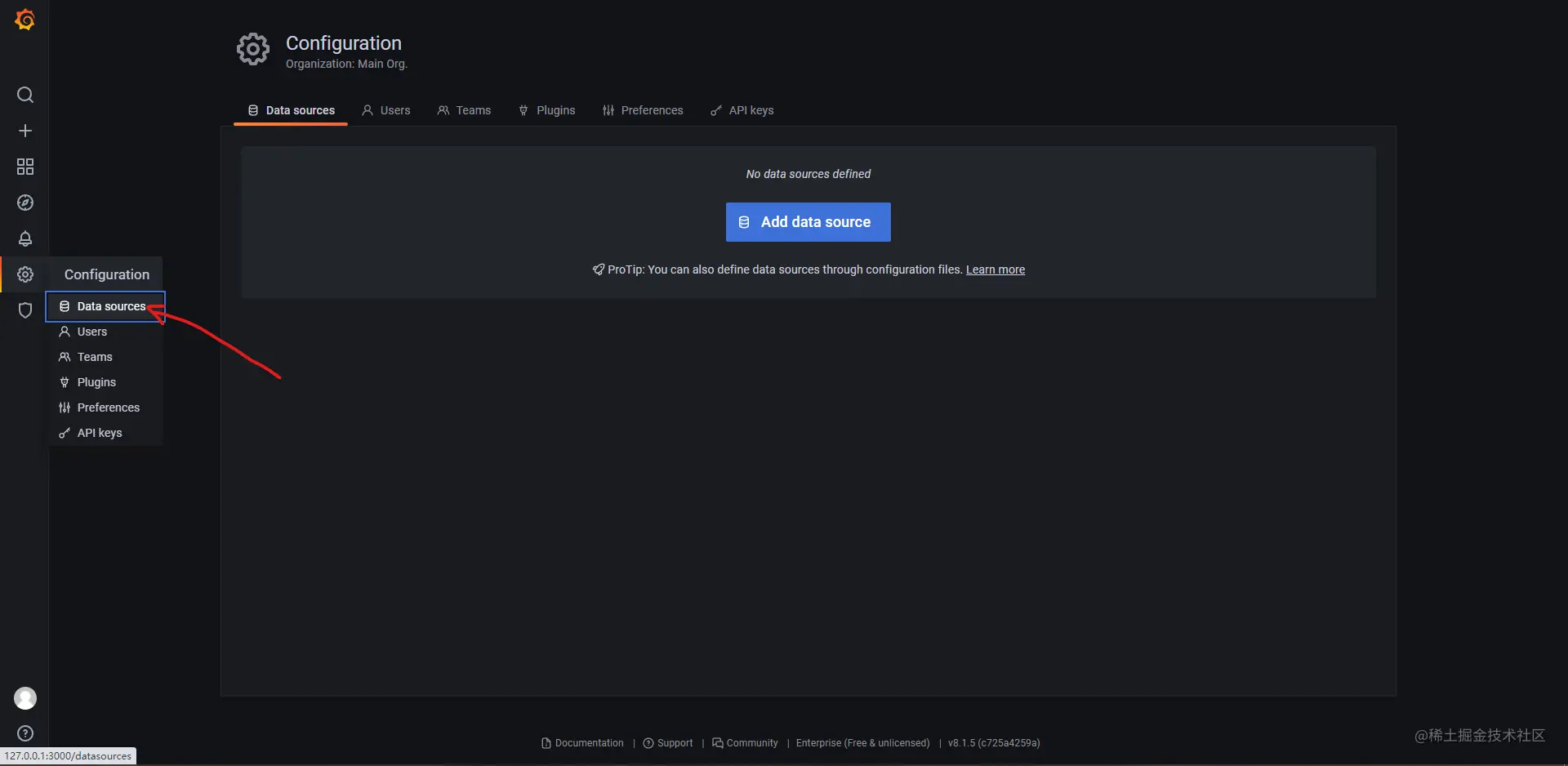Viewport: 1568px width, 766px height.
Task: Open the Help question mark icon
Action: (x=25, y=733)
